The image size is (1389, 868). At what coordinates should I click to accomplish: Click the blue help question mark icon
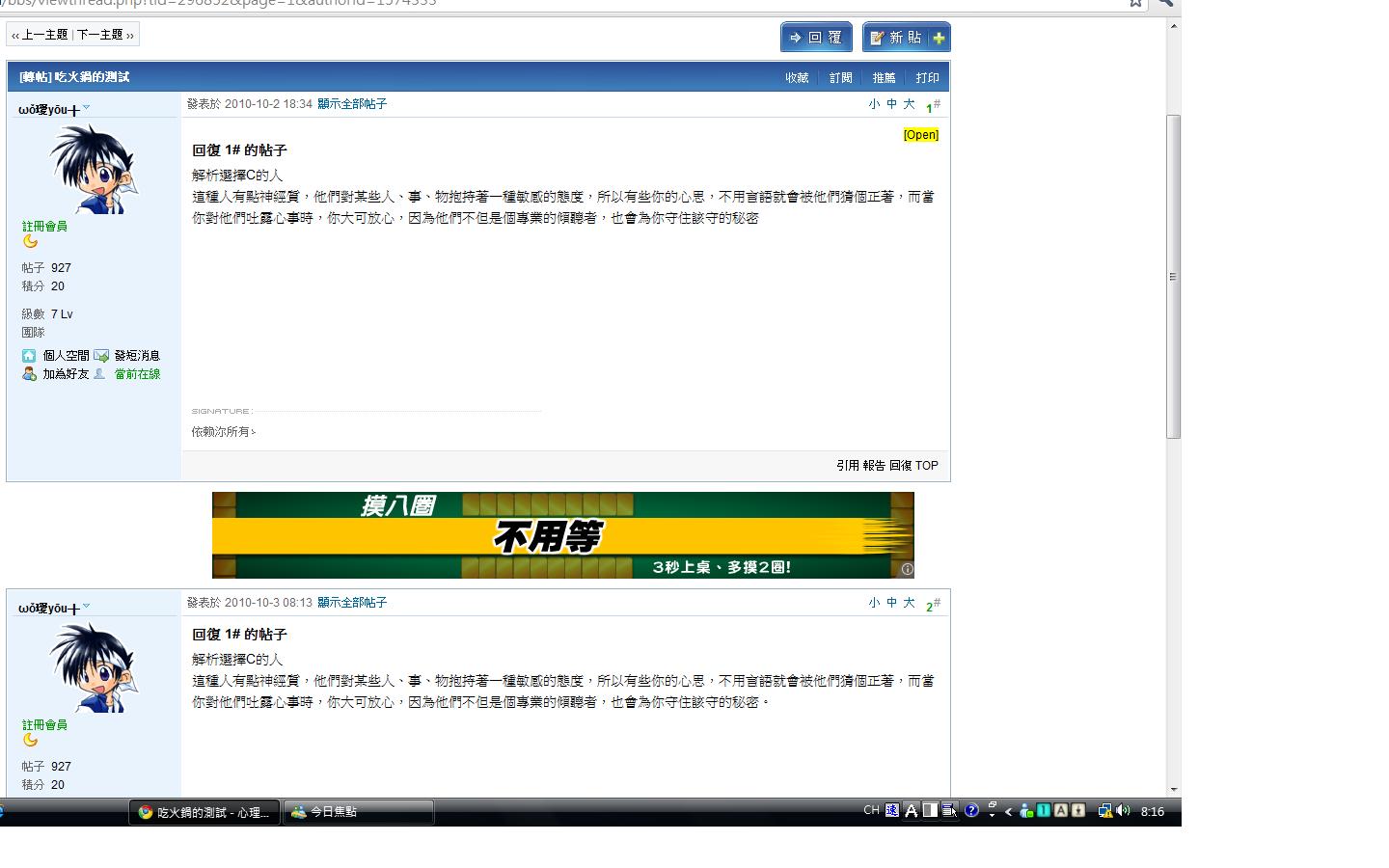(x=971, y=811)
